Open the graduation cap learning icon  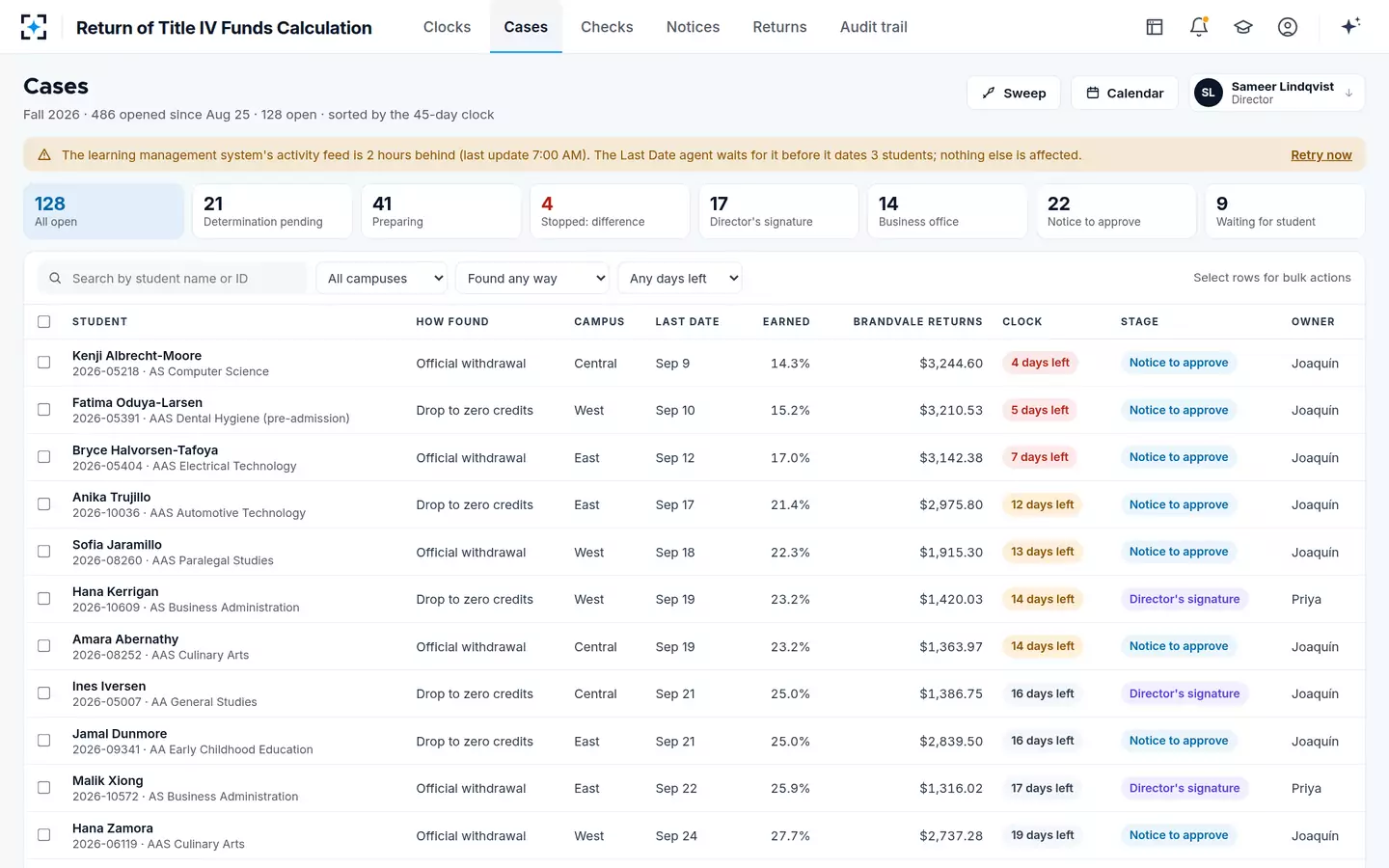1243,27
